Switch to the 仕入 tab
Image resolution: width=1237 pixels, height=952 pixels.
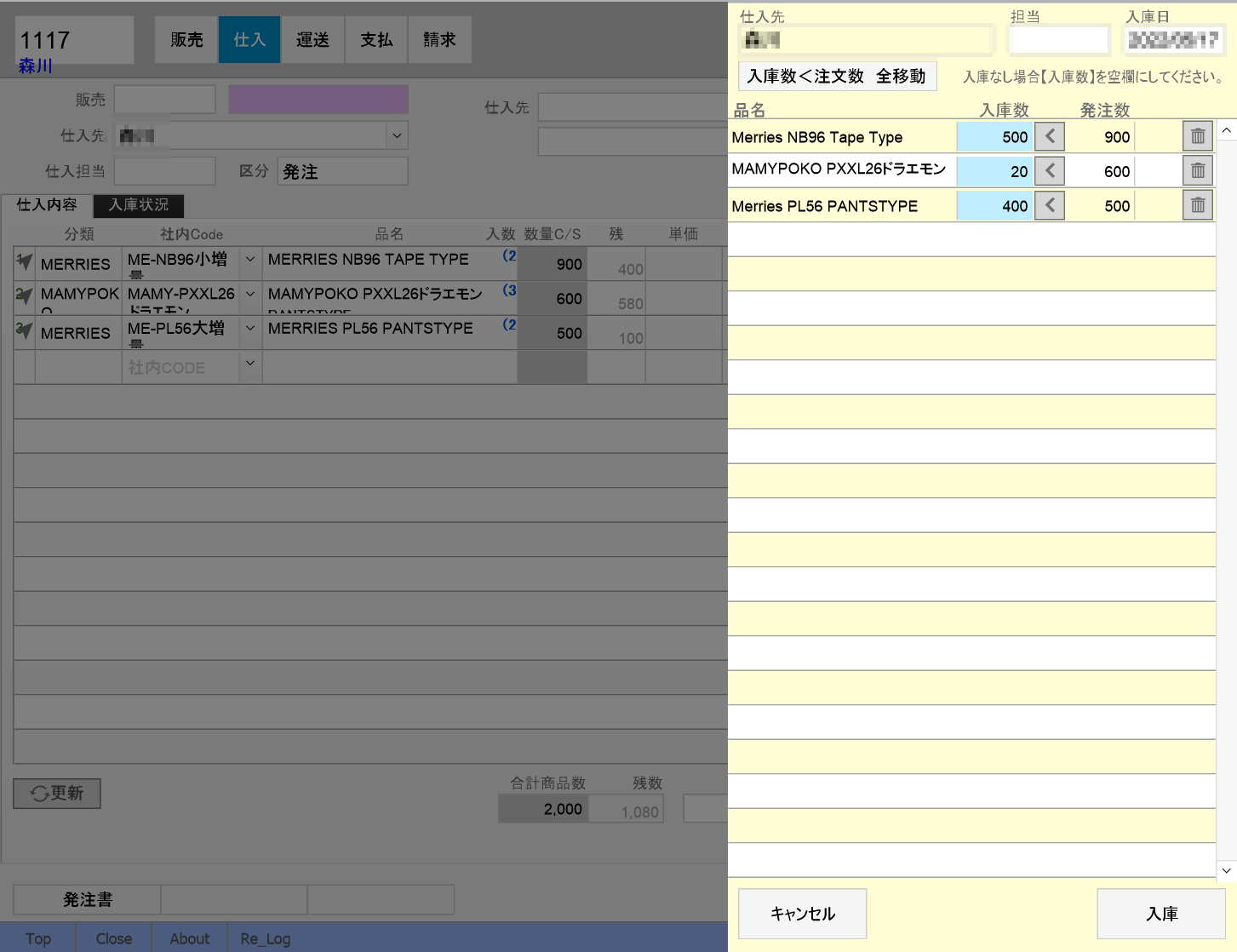point(249,40)
